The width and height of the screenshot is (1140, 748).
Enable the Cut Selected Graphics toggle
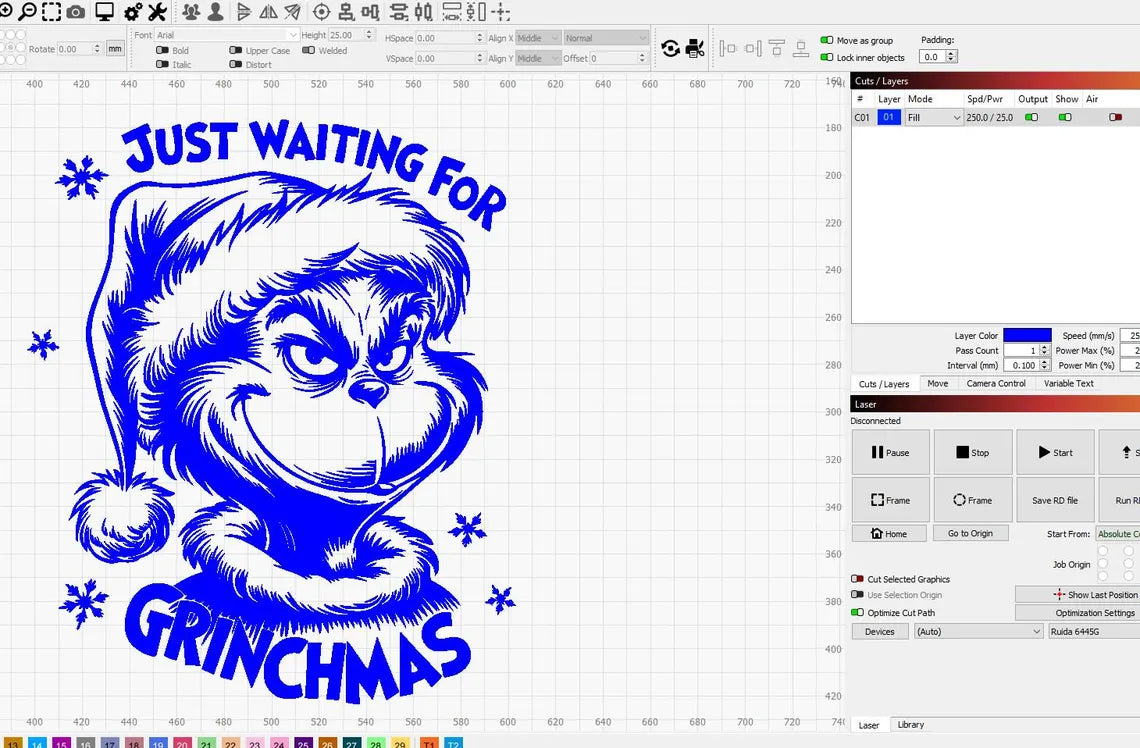click(857, 579)
